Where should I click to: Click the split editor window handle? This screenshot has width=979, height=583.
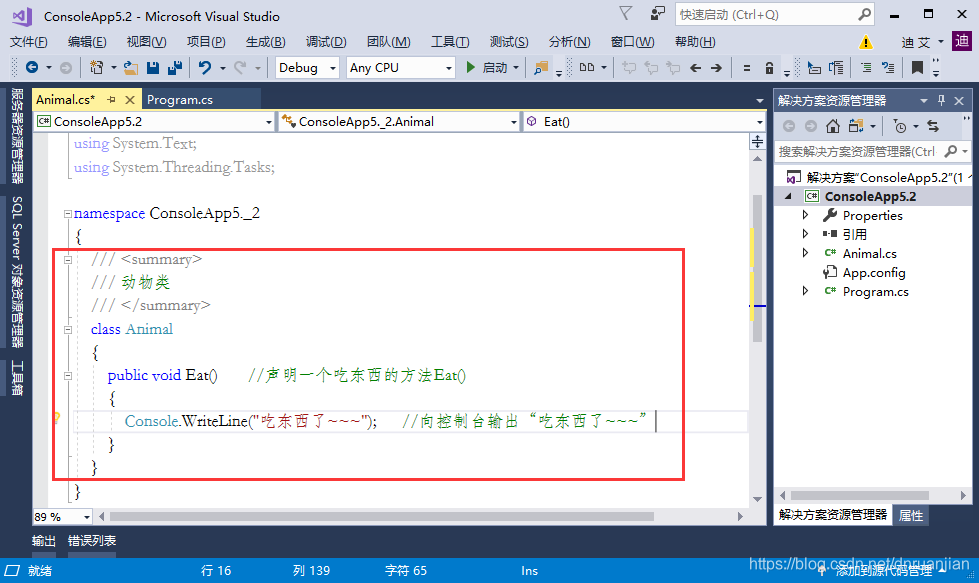click(757, 142)
